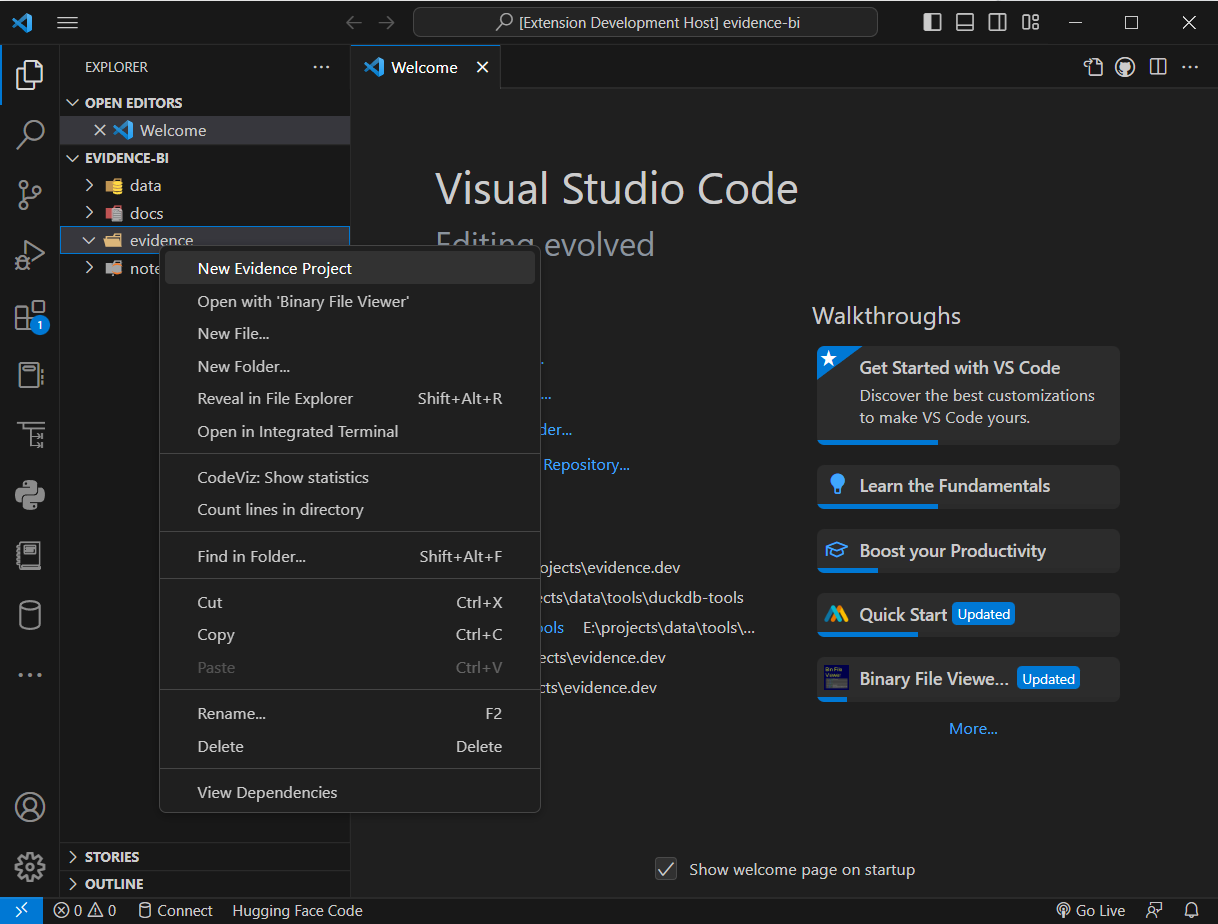Click the GitHub icon in the editor toolbar
The height and width of the screenshot is (924, 1218).
tap(1125, 66)
